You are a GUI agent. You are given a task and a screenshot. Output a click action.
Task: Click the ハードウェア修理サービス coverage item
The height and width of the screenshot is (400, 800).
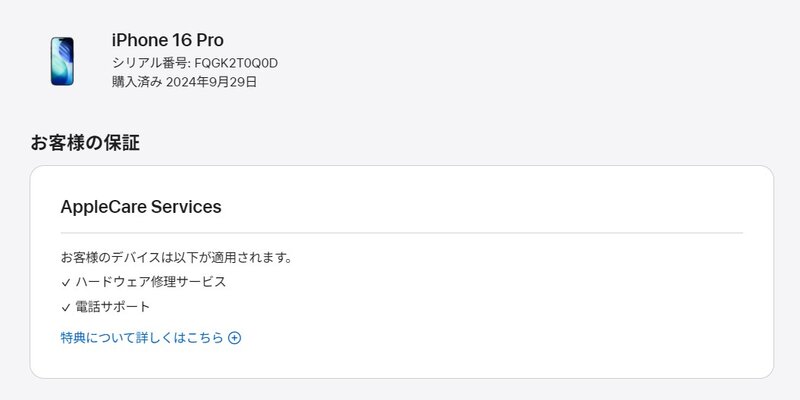pyautogui.click(x=151, y=282)
